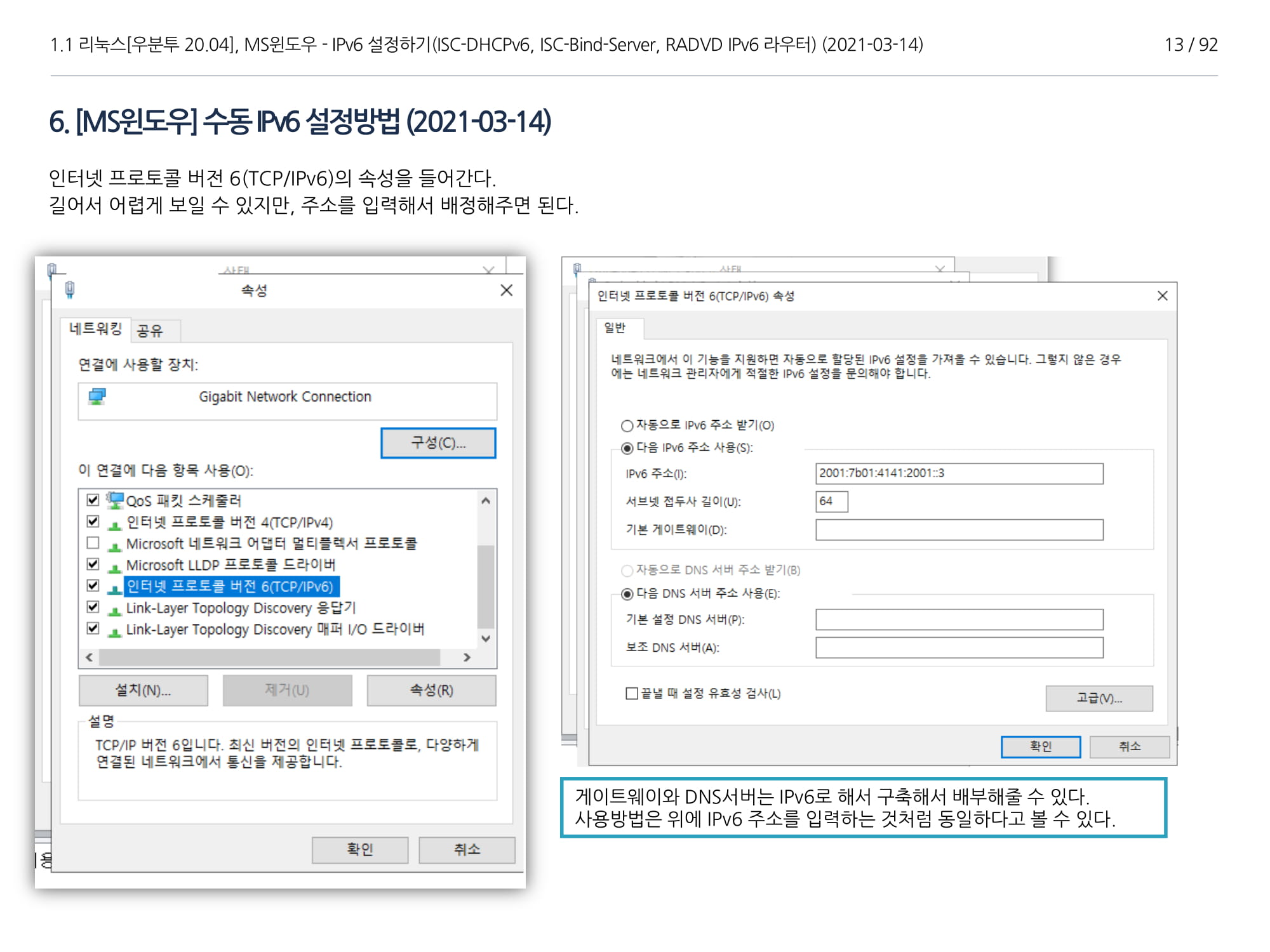Click the Microsoft LLDP protocol driver icon
The width and height of the screenshot is (1270, 952).
tap(115, 565)
